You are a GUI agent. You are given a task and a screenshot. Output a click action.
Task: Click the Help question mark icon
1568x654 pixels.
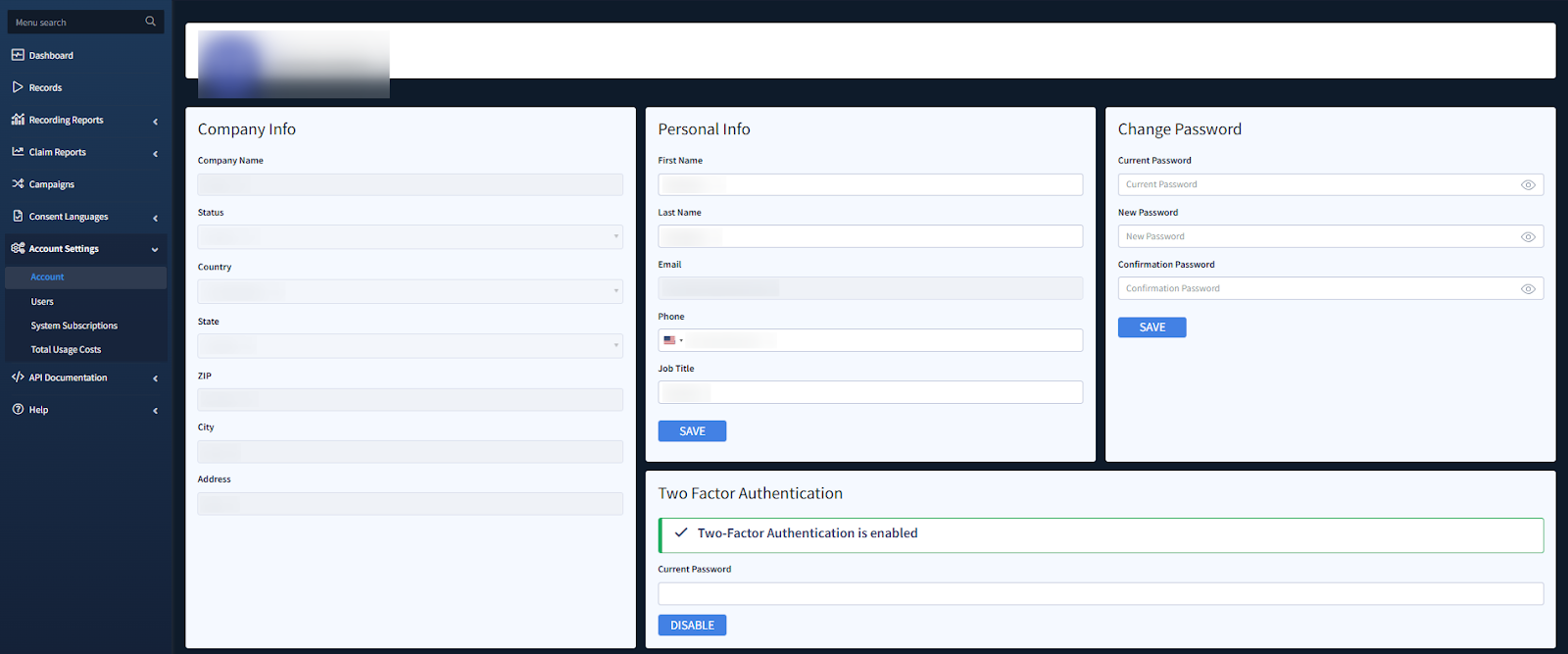18,410
